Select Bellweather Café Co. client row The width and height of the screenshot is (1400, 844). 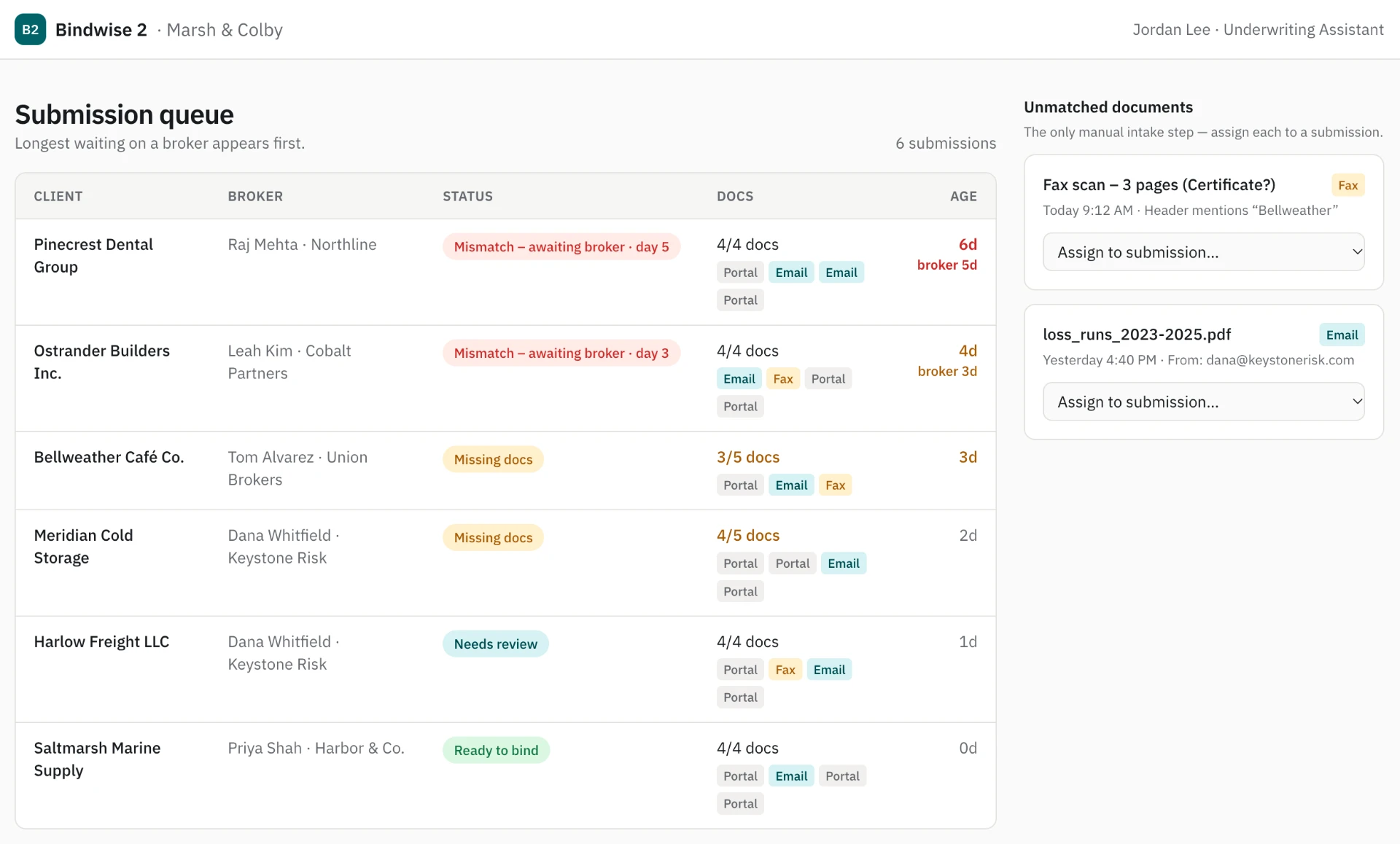(505, 471)
